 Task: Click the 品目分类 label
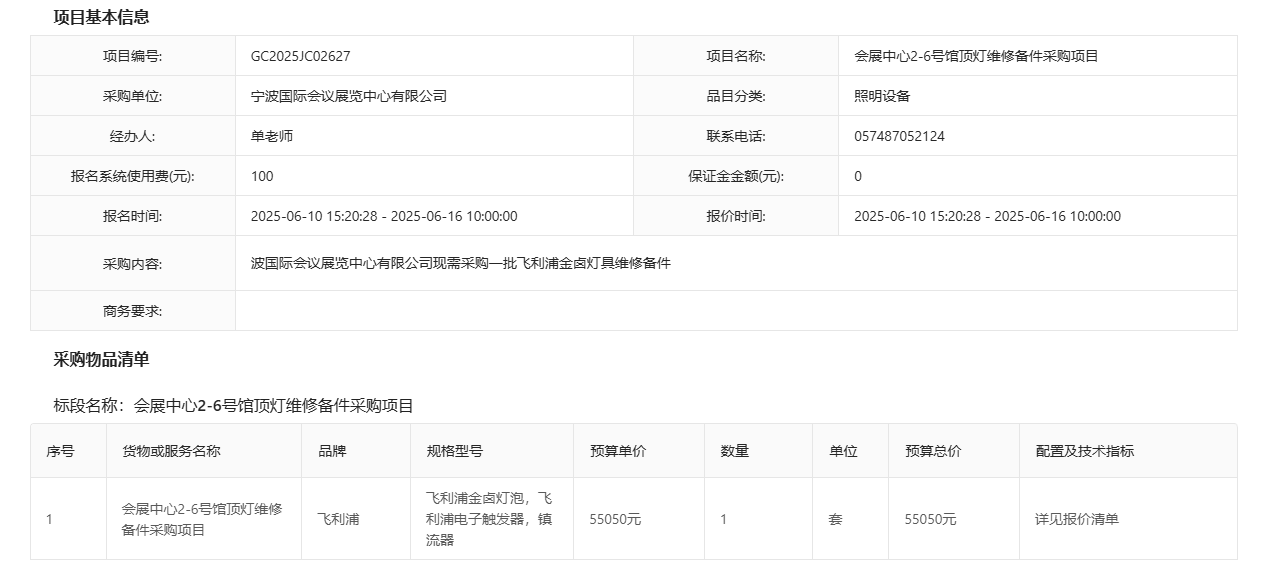[736, 96]
